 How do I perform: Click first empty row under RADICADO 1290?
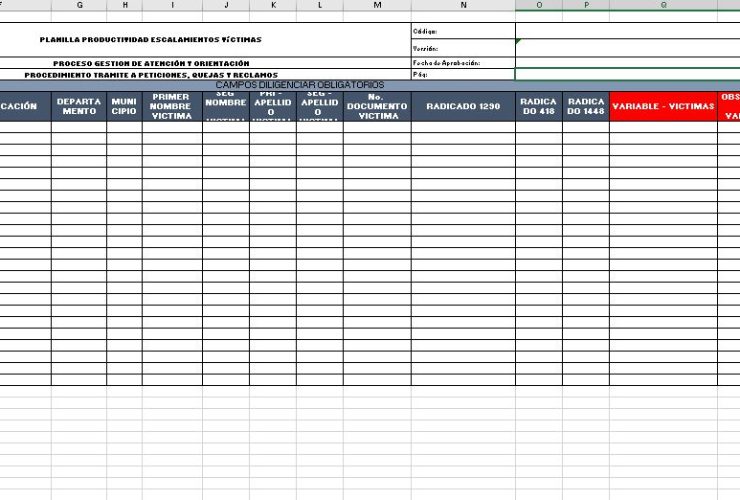[463, 127]
